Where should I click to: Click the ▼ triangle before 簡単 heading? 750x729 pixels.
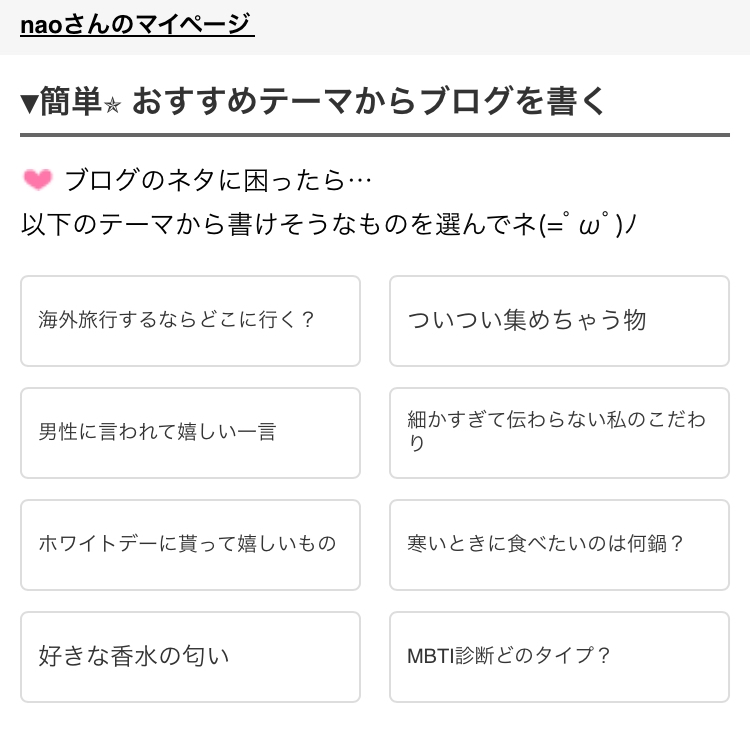point(29,102)
